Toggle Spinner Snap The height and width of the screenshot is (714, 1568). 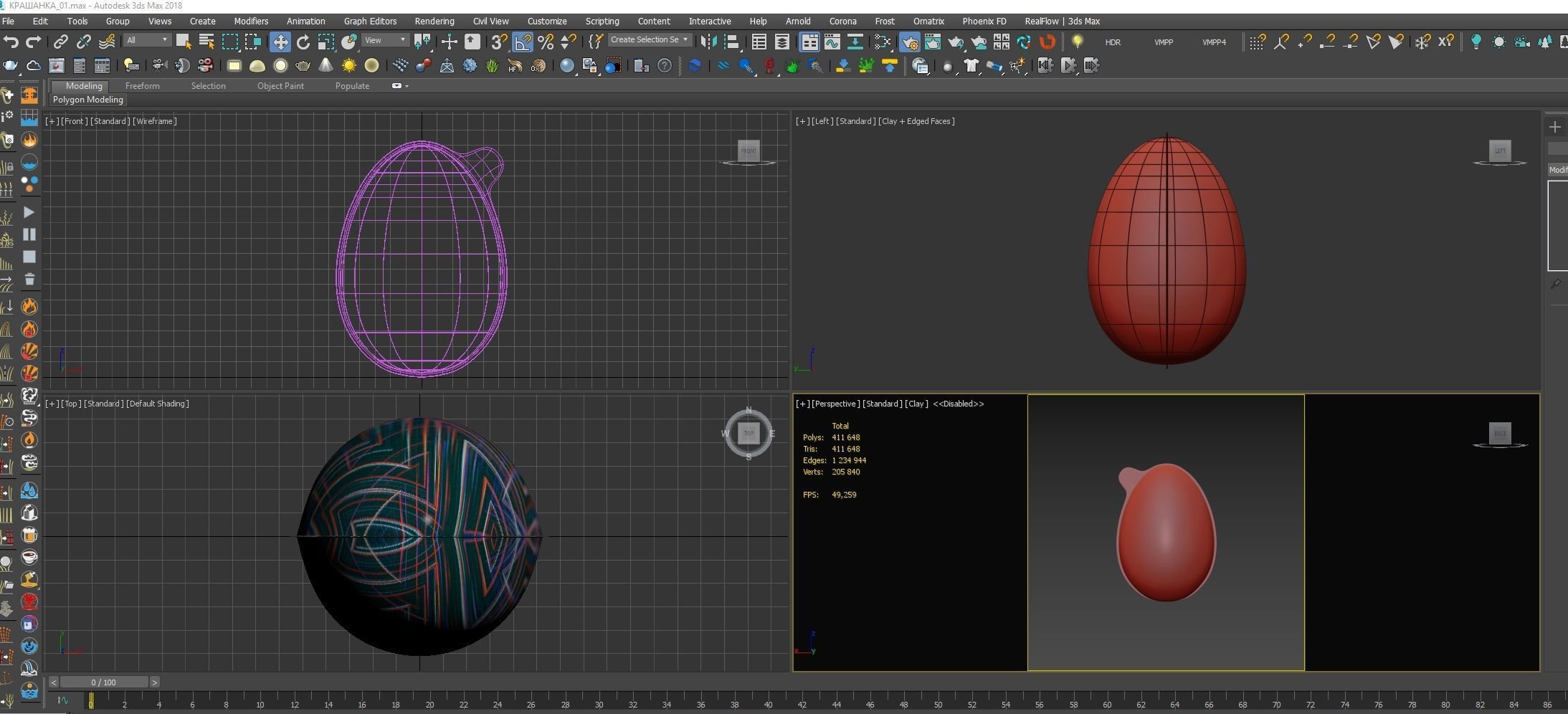pos(569,42)
